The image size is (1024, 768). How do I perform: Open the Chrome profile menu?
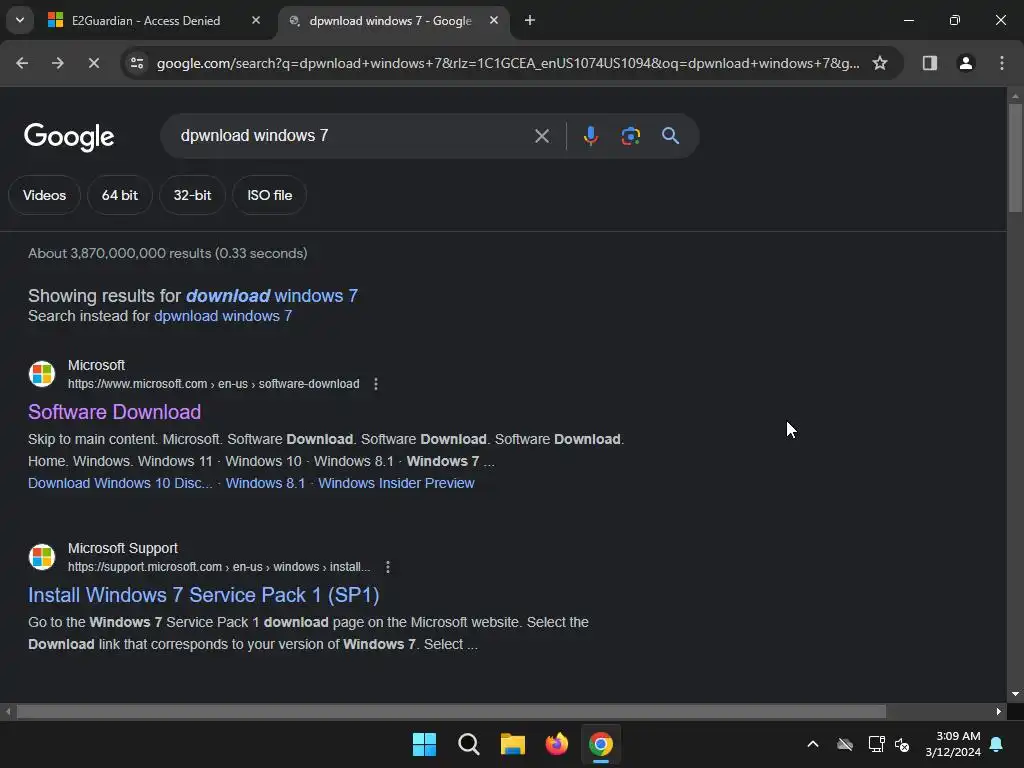pos(965,63)
